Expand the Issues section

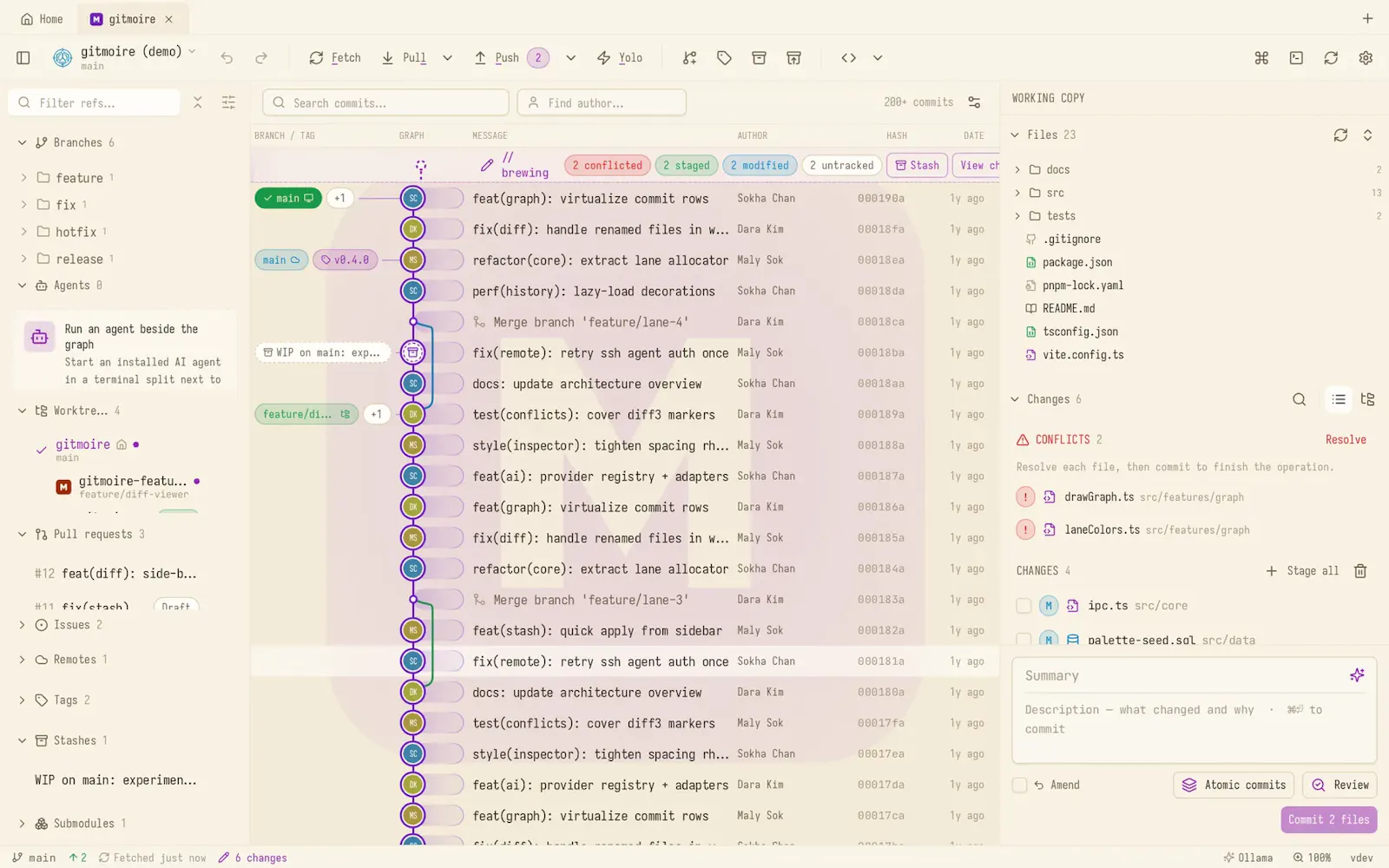pyautogui.click(x=23, y=625)
